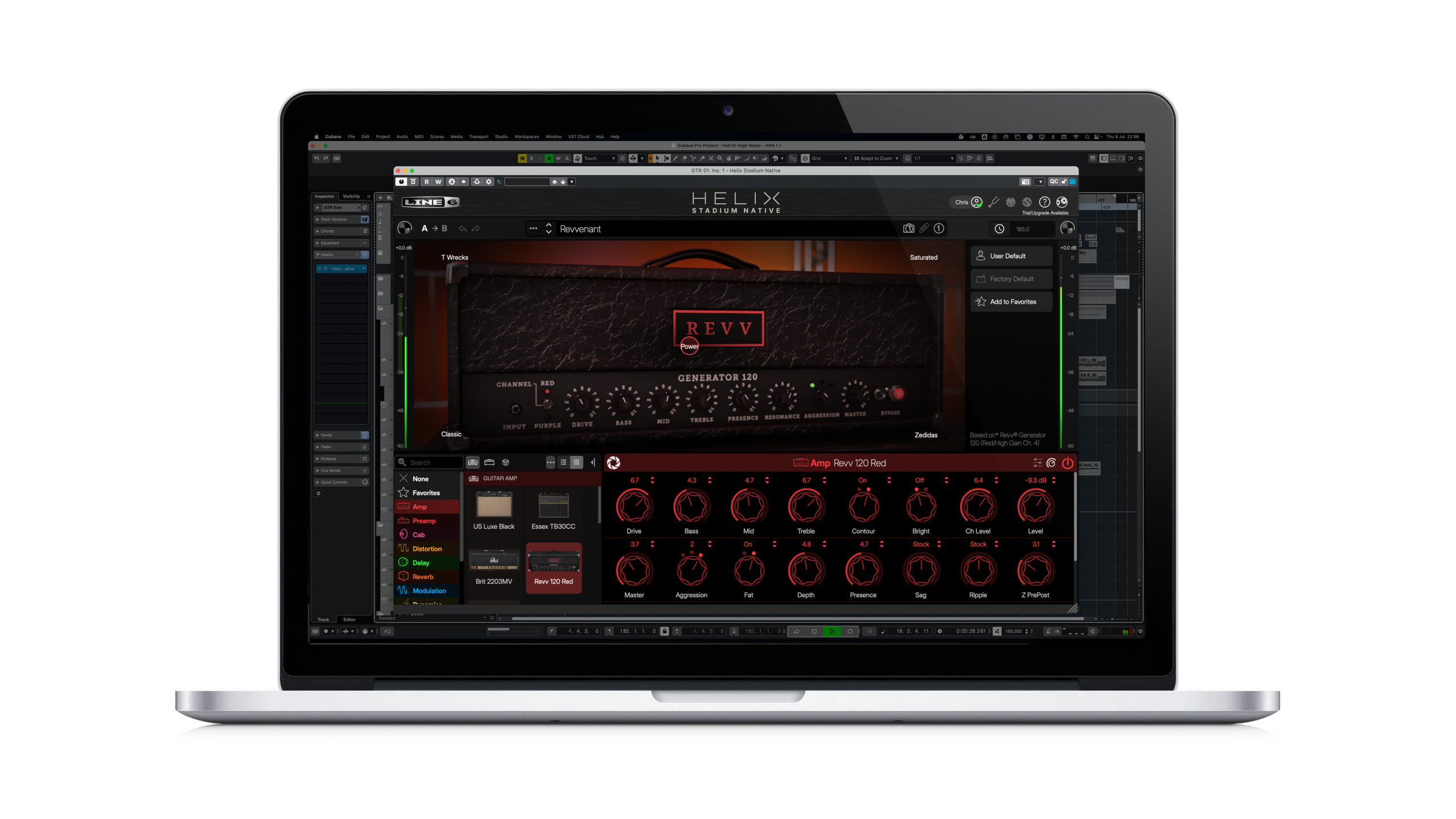
Task: Click the Factory Default button
Action: pos(1011,279)
